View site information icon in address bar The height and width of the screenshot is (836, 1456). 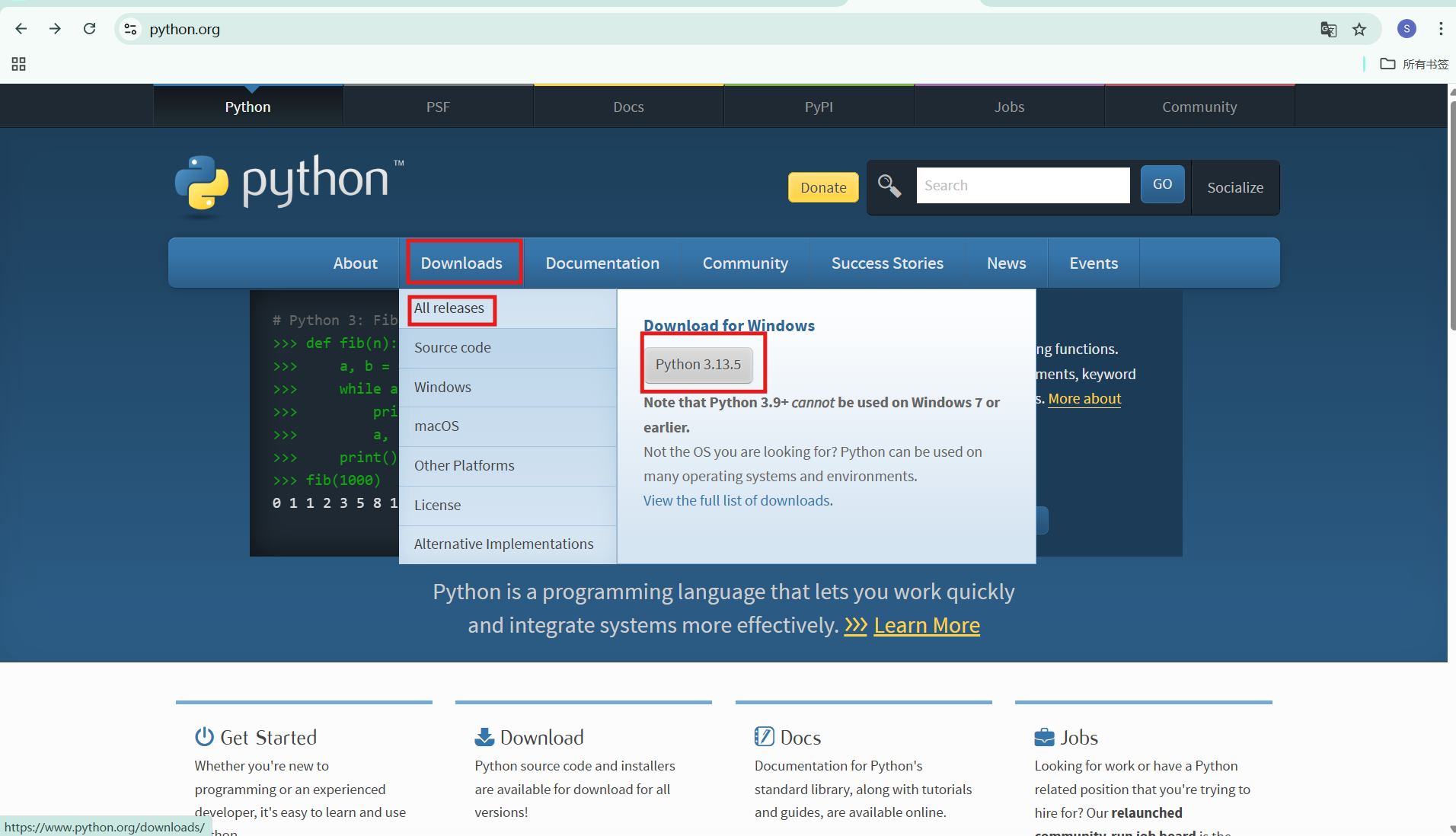pyautogui.click(x=130, y=29)
